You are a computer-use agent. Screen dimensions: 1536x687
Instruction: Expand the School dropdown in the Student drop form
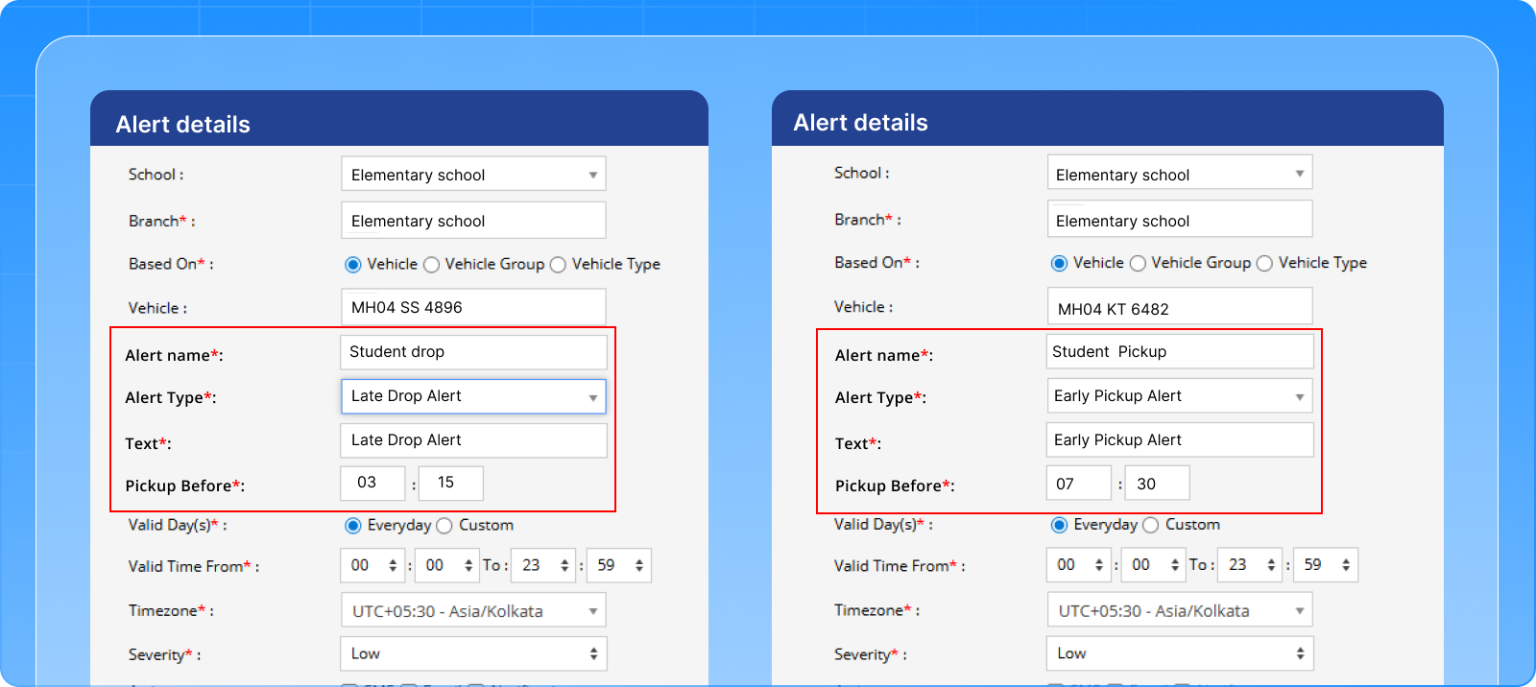click(x=473, y=174)
